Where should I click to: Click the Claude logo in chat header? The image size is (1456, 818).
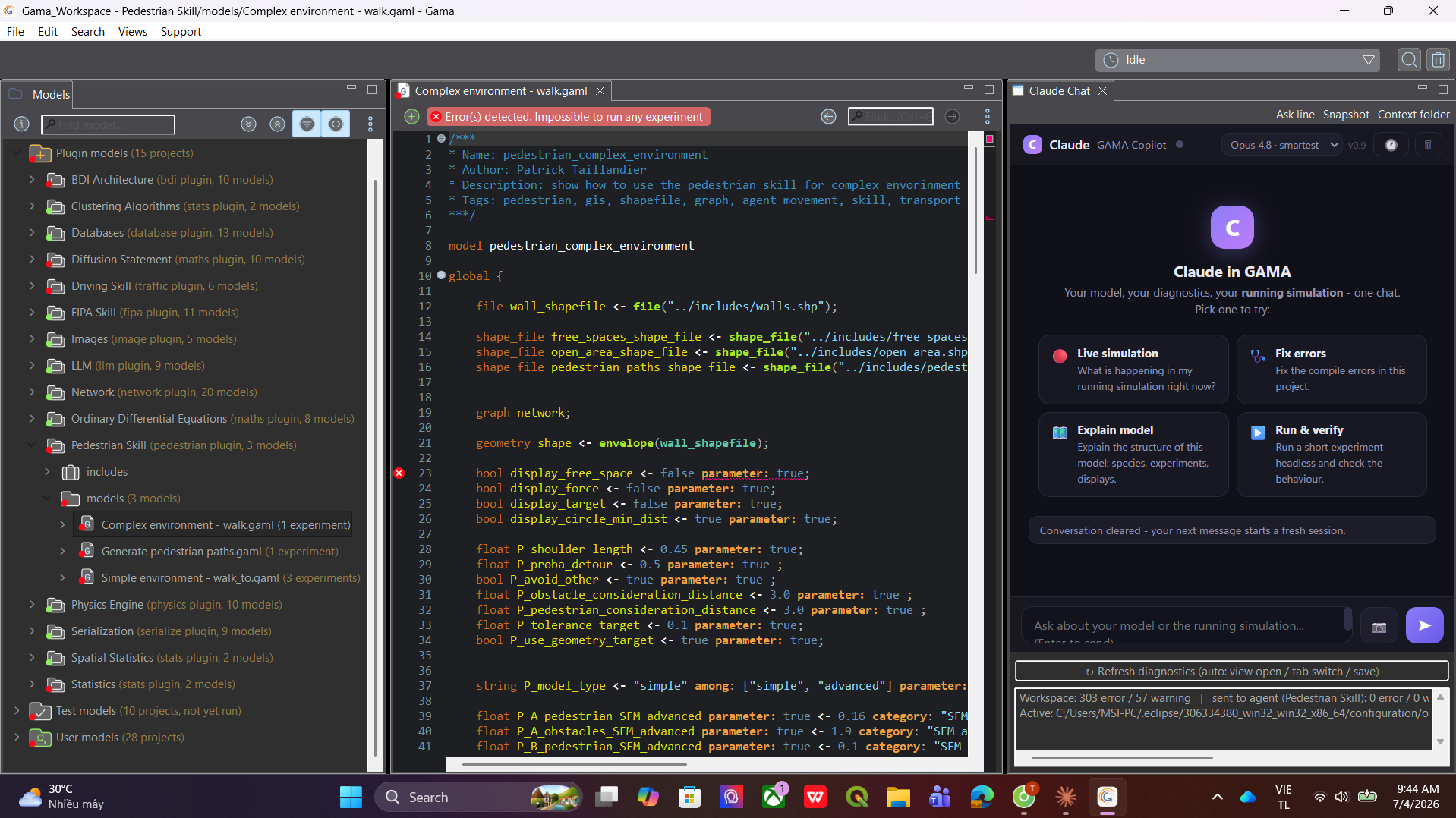1032,145
